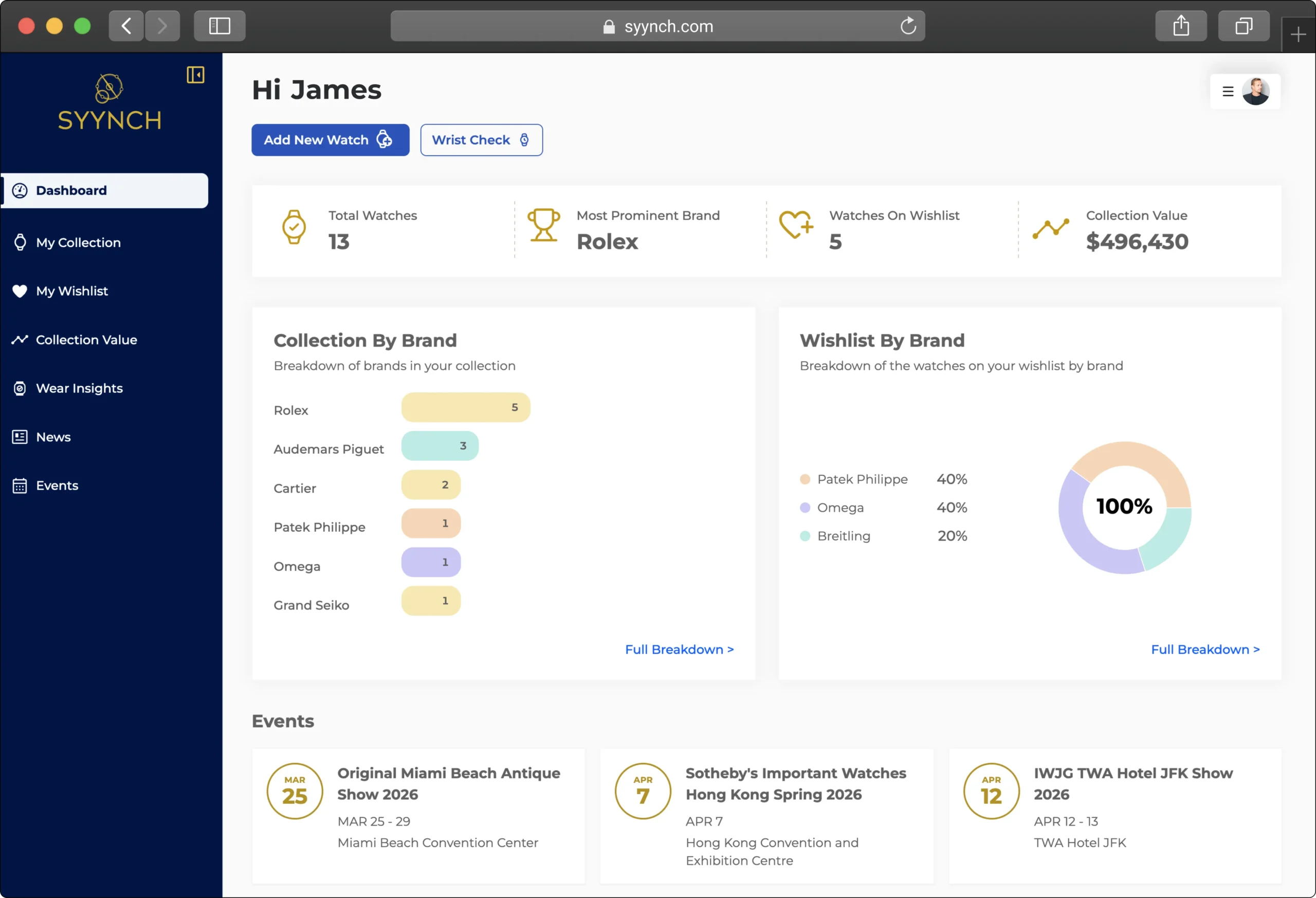Click the Rolex bar showing 5
Image resolution: width=1316 pixels, height=898 pixels.
click(465, 407)
